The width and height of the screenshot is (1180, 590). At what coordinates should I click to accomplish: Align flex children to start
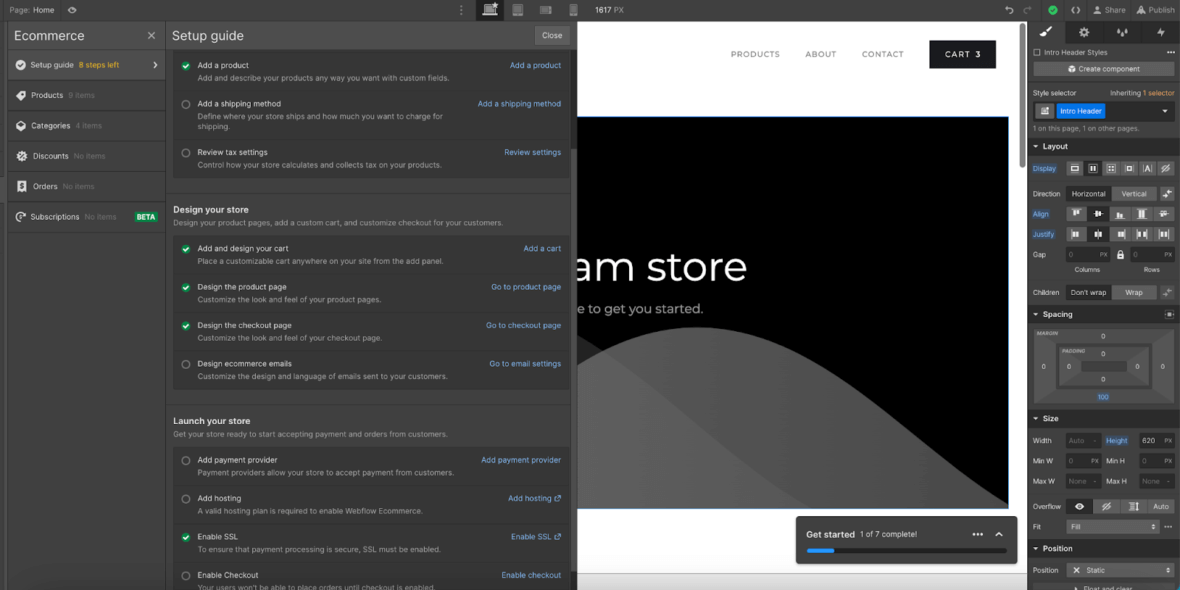coord(1077,214)
